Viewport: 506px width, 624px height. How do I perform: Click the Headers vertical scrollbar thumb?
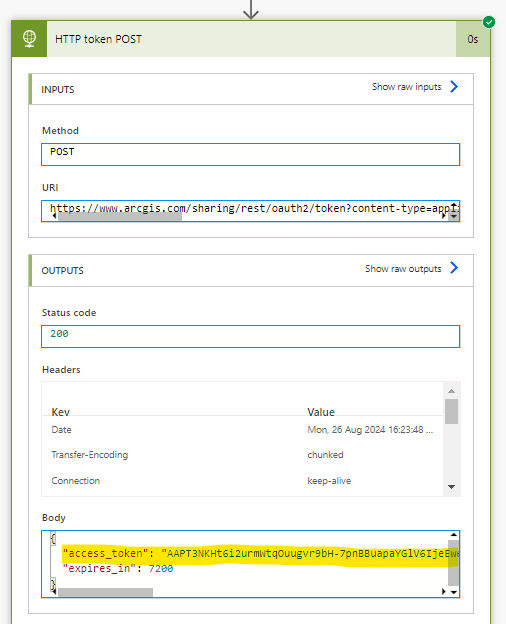pos(451,411)
